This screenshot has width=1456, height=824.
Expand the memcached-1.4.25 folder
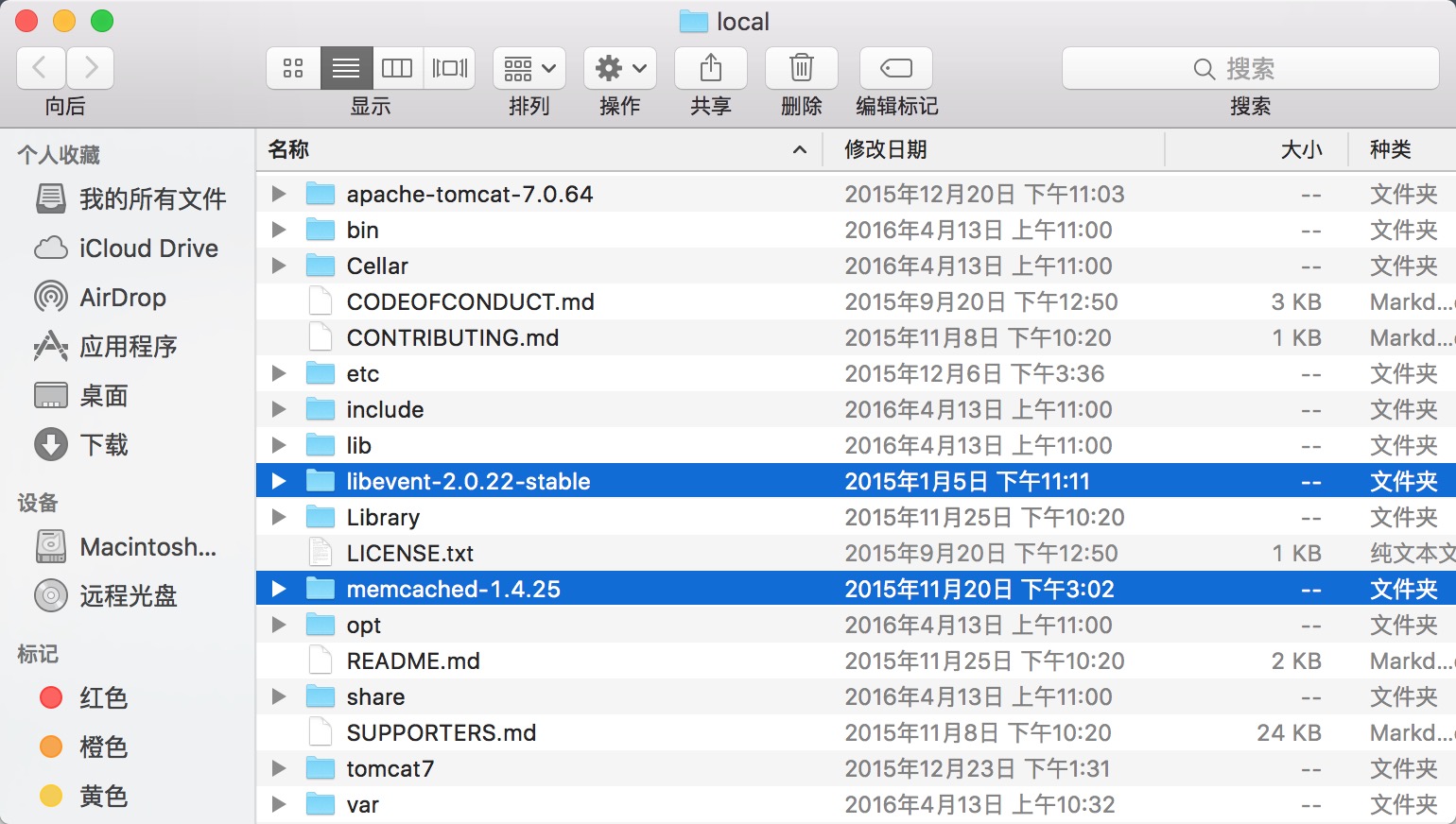pos(279,589)
